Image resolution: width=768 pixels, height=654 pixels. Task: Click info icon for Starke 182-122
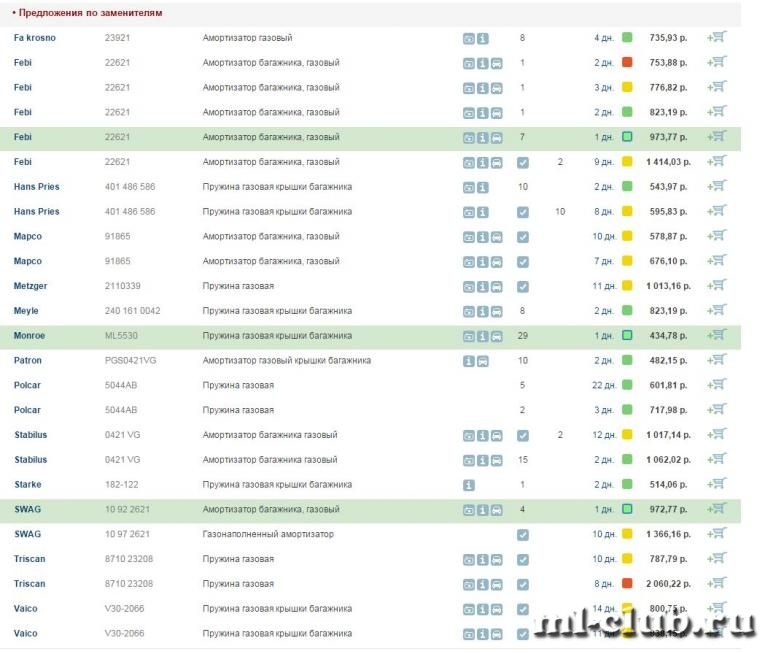click(469, 485)
